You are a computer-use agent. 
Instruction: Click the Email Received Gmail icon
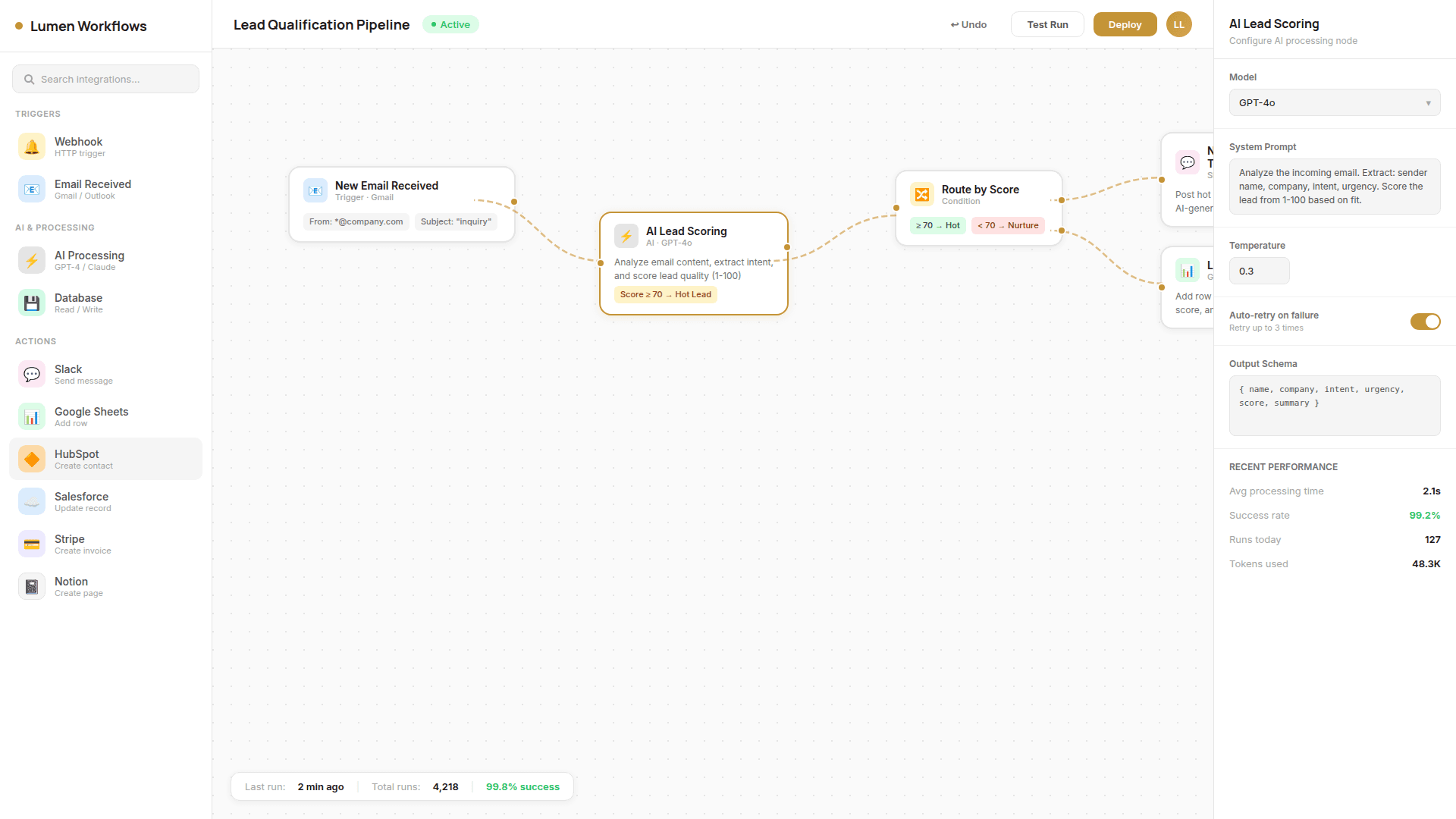click(31, 189)
